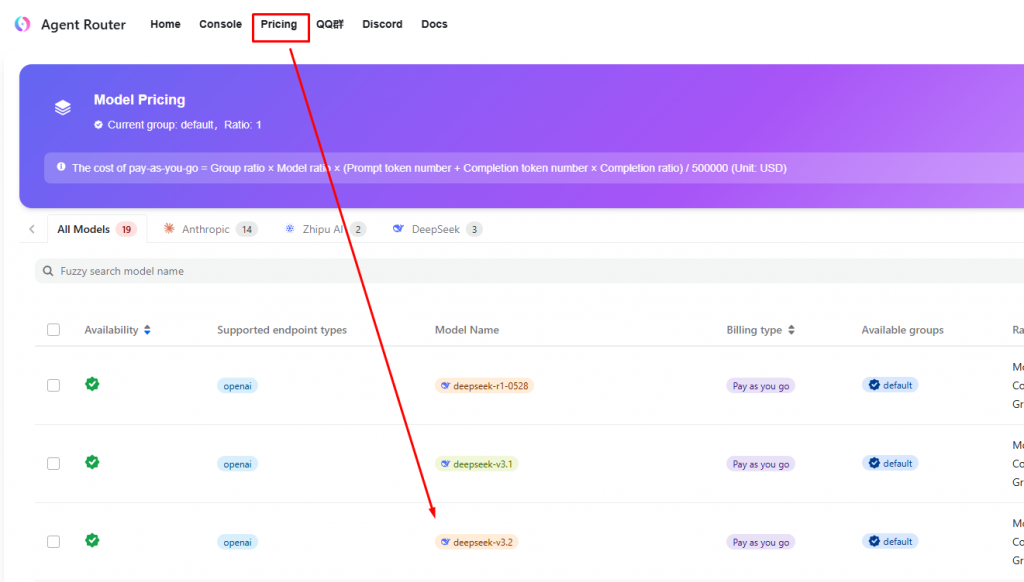This screenshot has height=582, width=1024.
Task: Click the Model Pricing heading
Action: click(140, 100)
